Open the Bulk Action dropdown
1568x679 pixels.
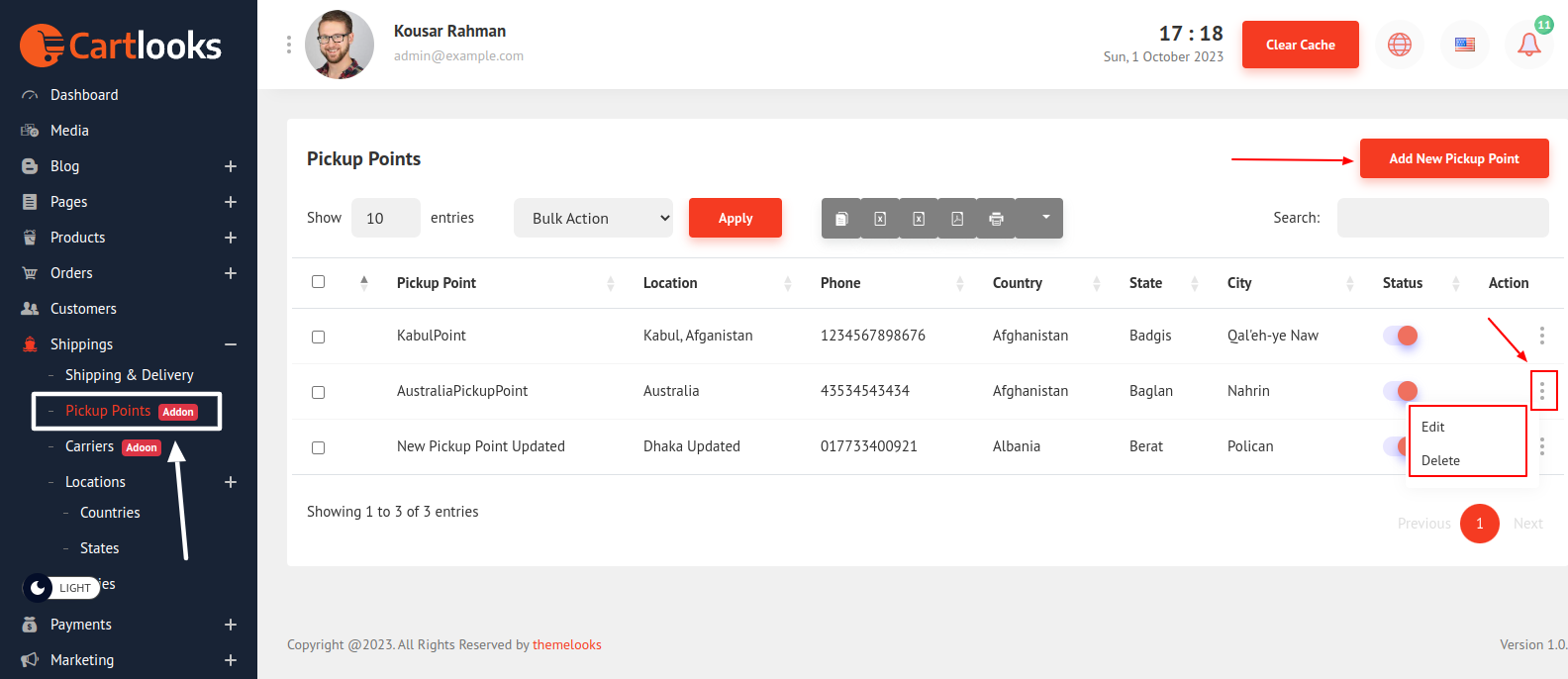point(593,218)
